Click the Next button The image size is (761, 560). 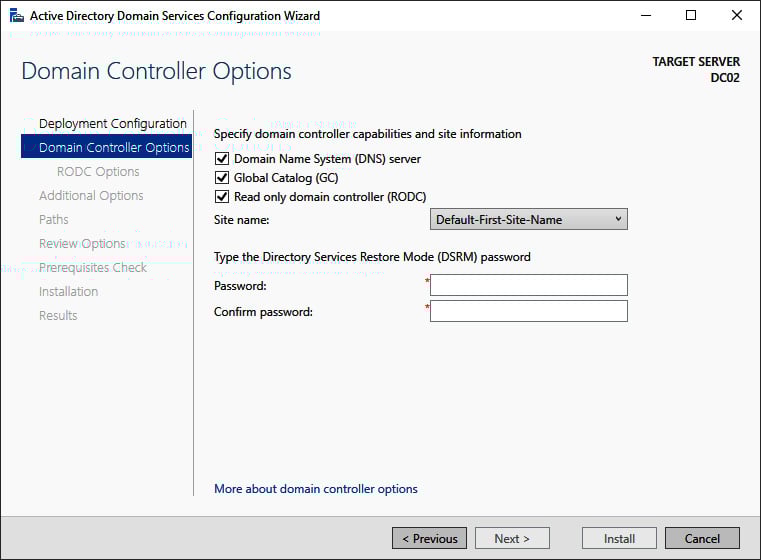click(512, 538)
